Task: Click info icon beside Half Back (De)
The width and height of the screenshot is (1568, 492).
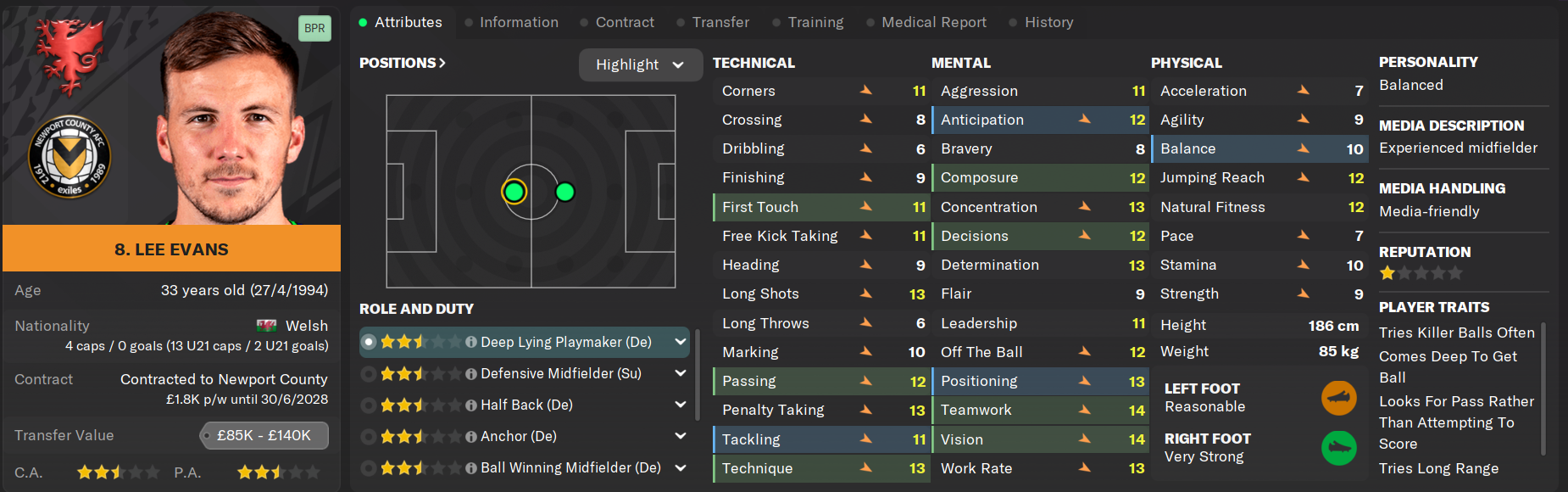Action: point(471,405)
